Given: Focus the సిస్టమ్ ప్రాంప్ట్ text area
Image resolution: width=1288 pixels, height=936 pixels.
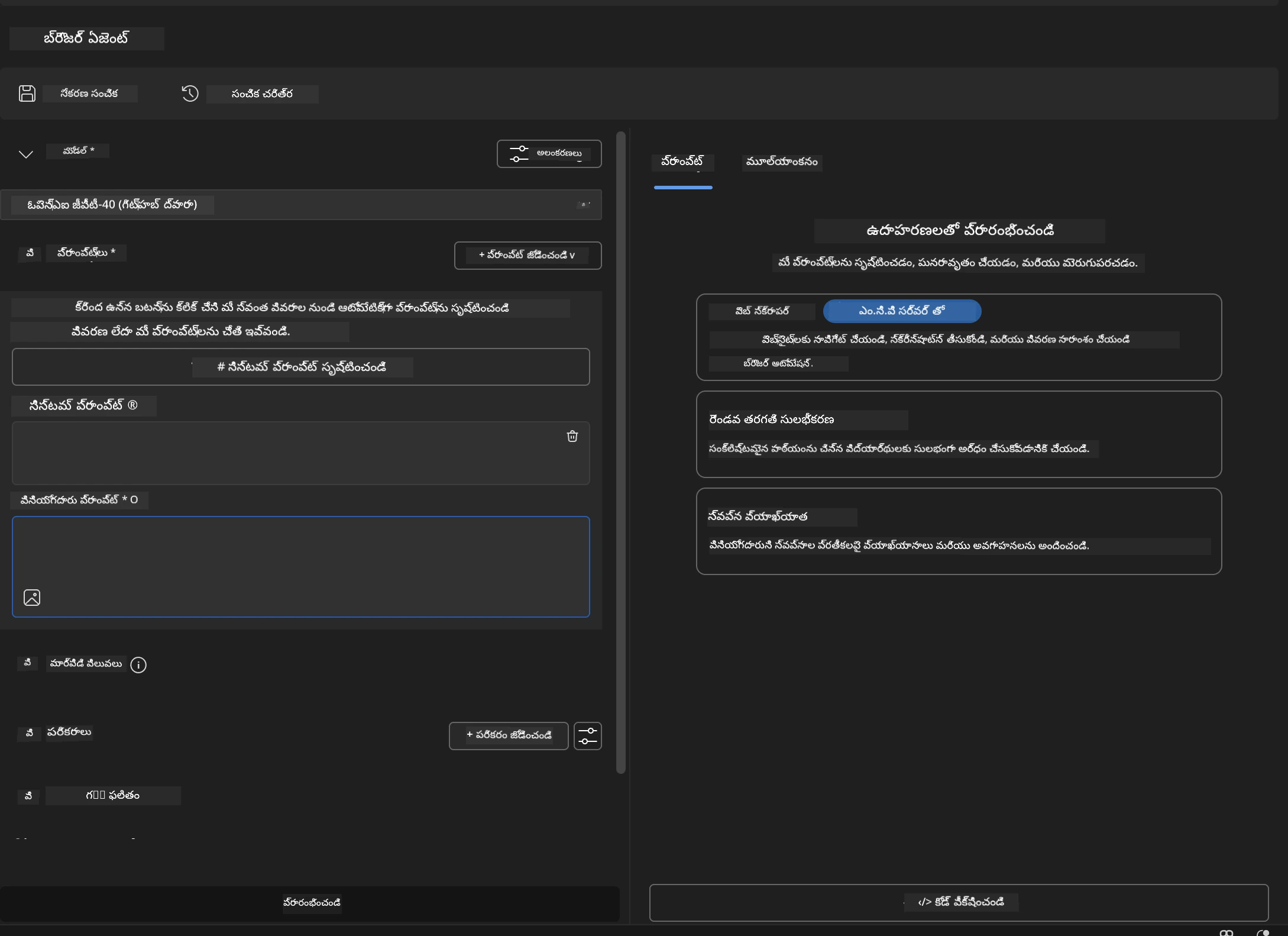Looking at the screenshot, I should pyautogui.click(x=300, y=453).
